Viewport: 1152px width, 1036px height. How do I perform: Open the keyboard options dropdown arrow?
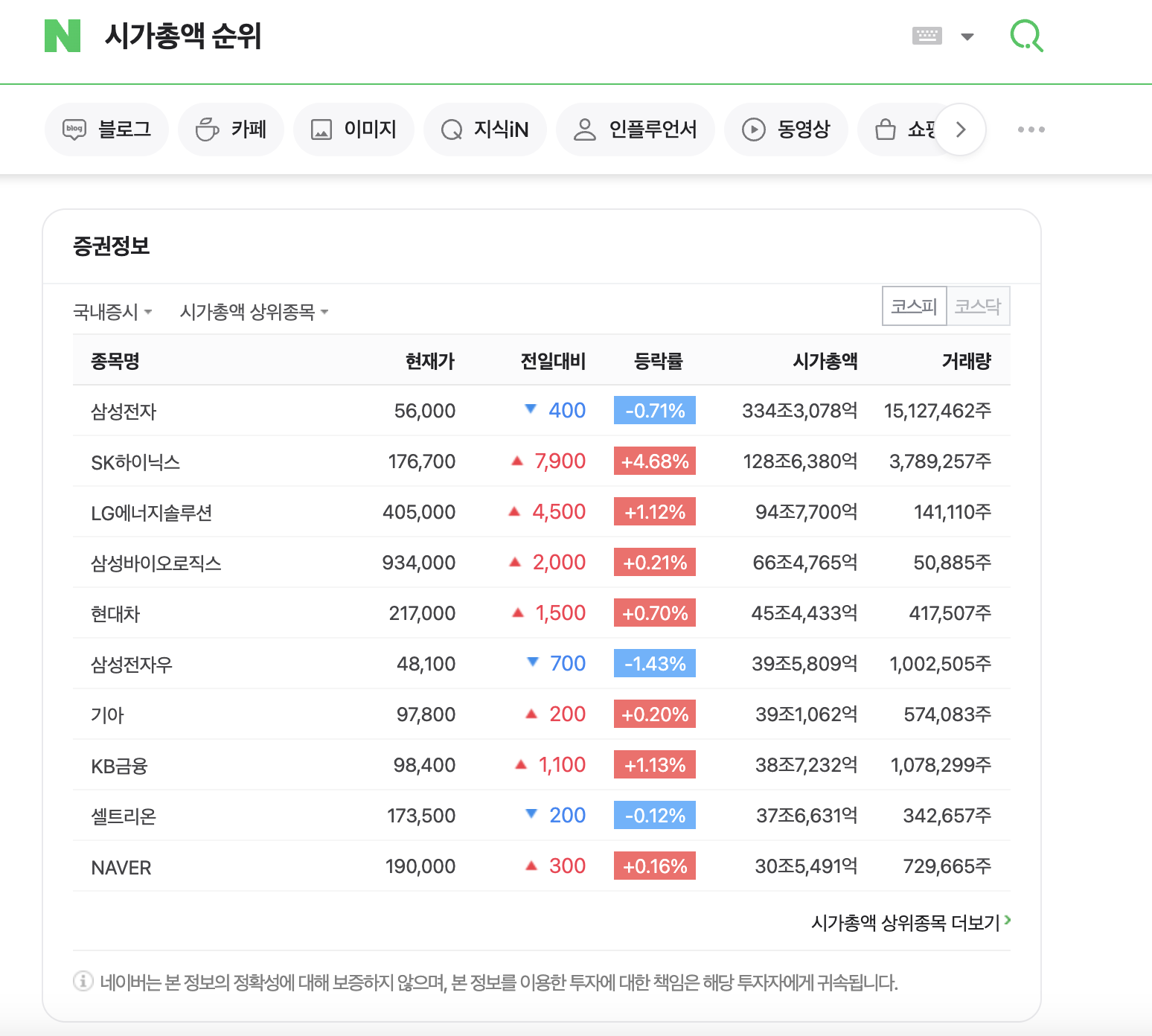point(967,35)
